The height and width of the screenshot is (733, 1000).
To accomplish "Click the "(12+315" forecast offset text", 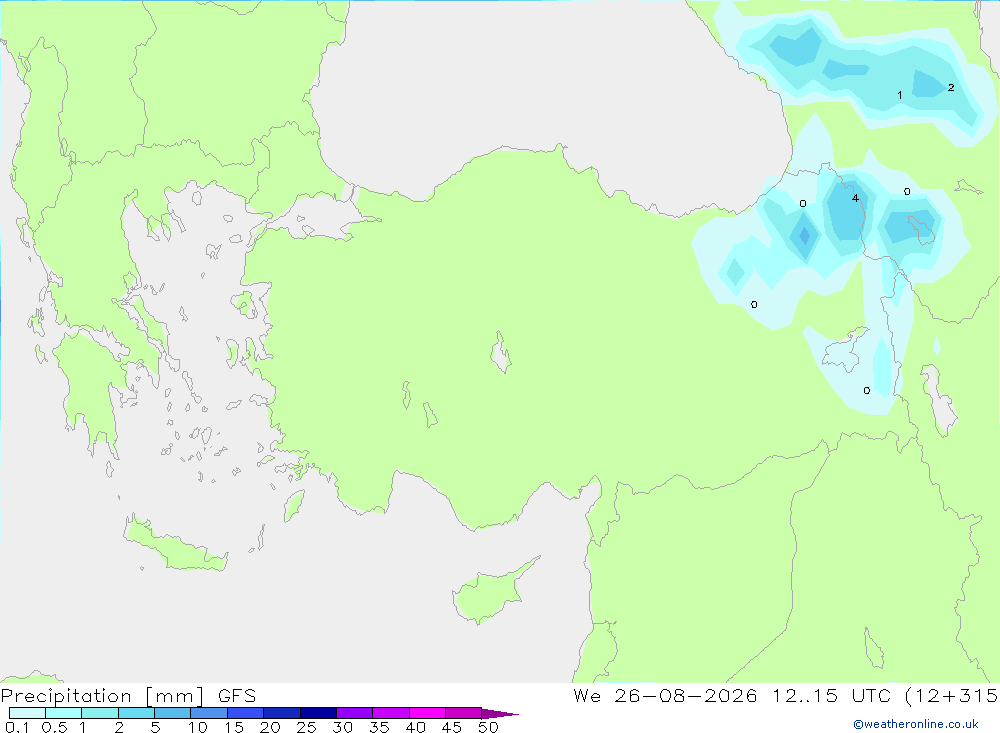I will tap(952, 696).
